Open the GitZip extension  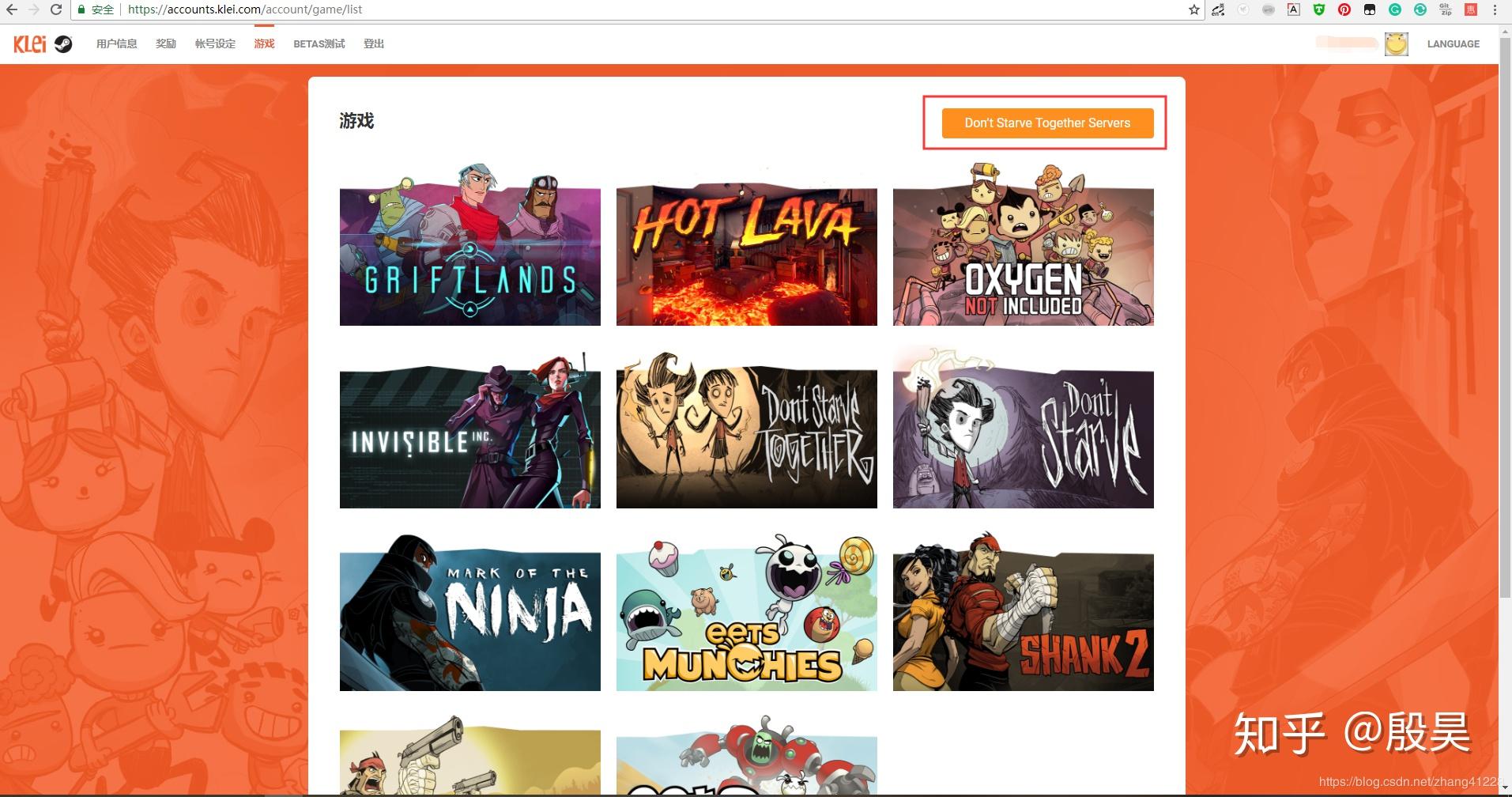click(1446, 9)
